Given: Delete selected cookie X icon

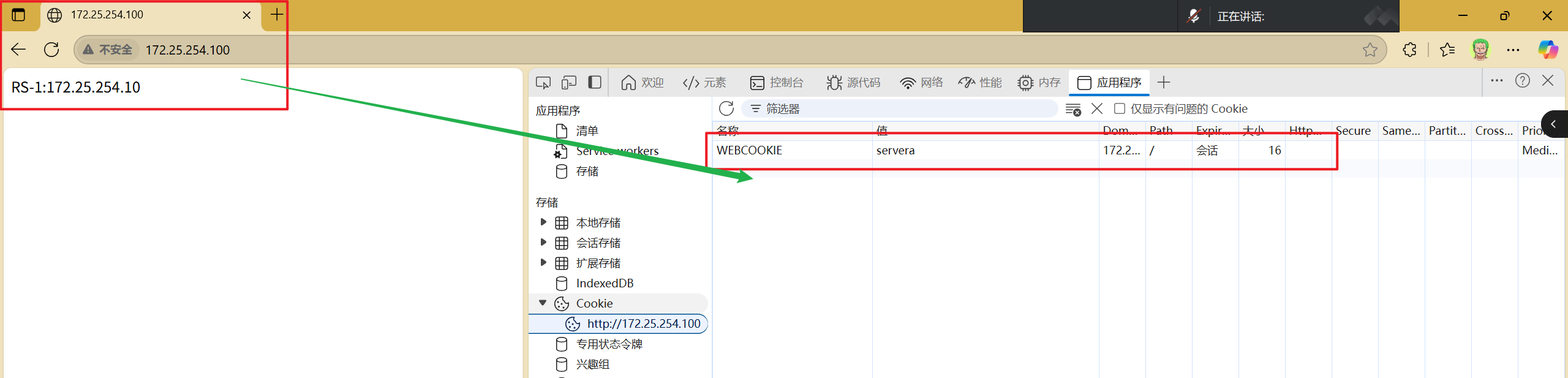Looking at the screenshot, I should click(1097, 108).
